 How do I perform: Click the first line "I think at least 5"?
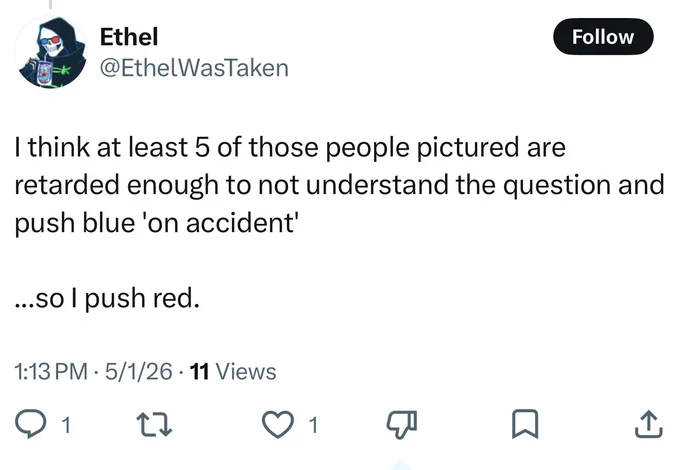112,147
